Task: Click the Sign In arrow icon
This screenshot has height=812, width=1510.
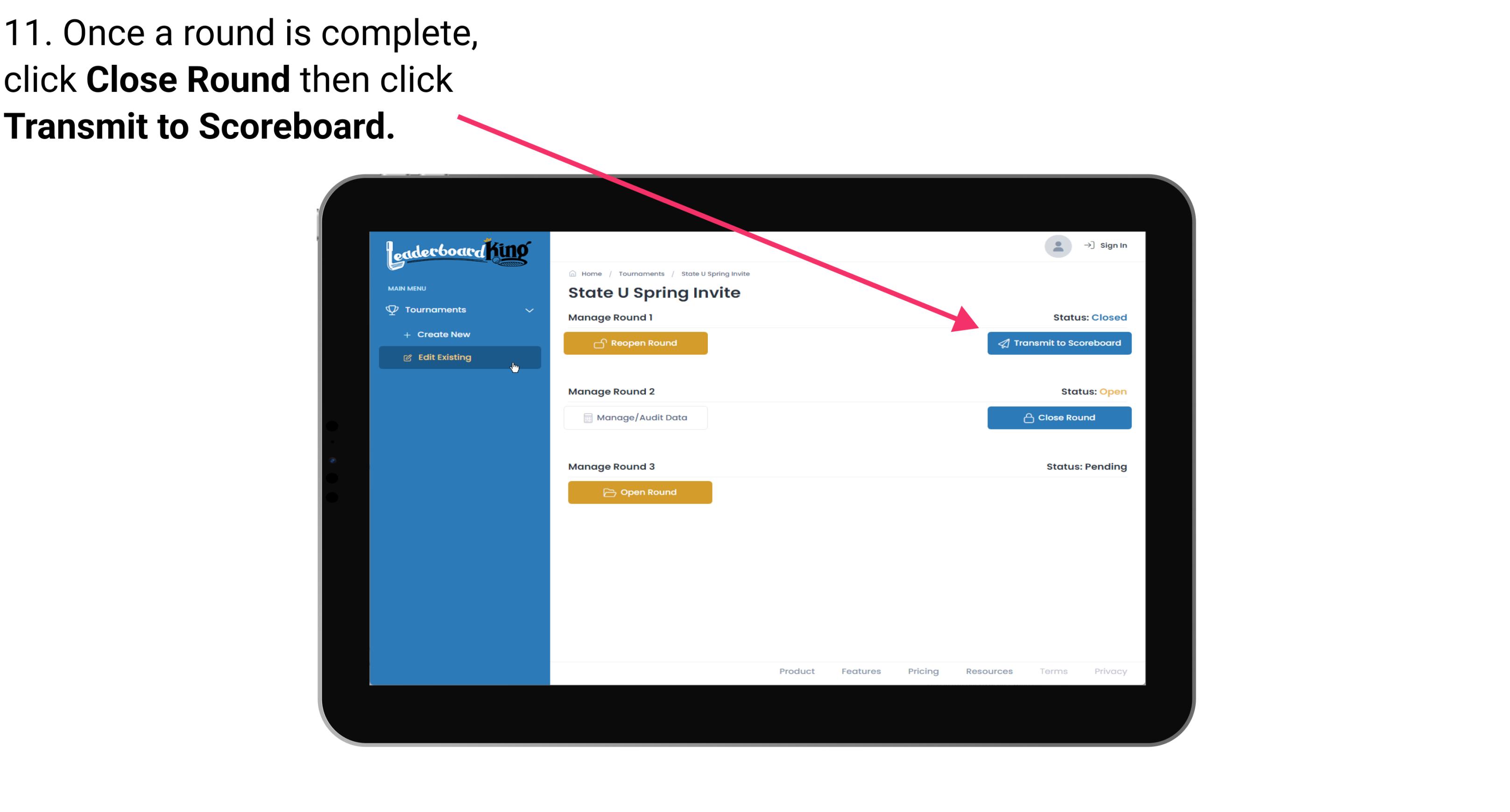Action: [x=1088, y=247]
